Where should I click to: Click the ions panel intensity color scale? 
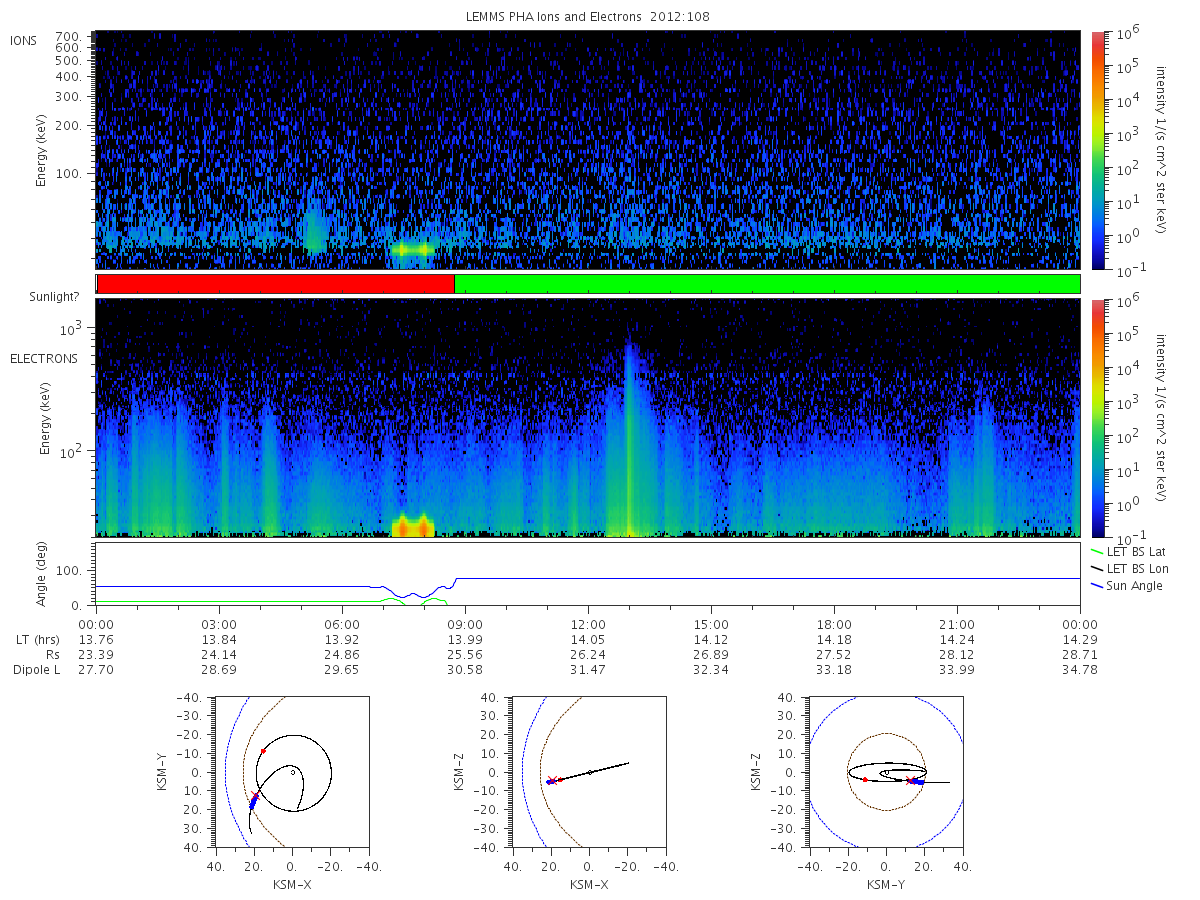point(1098,150)
